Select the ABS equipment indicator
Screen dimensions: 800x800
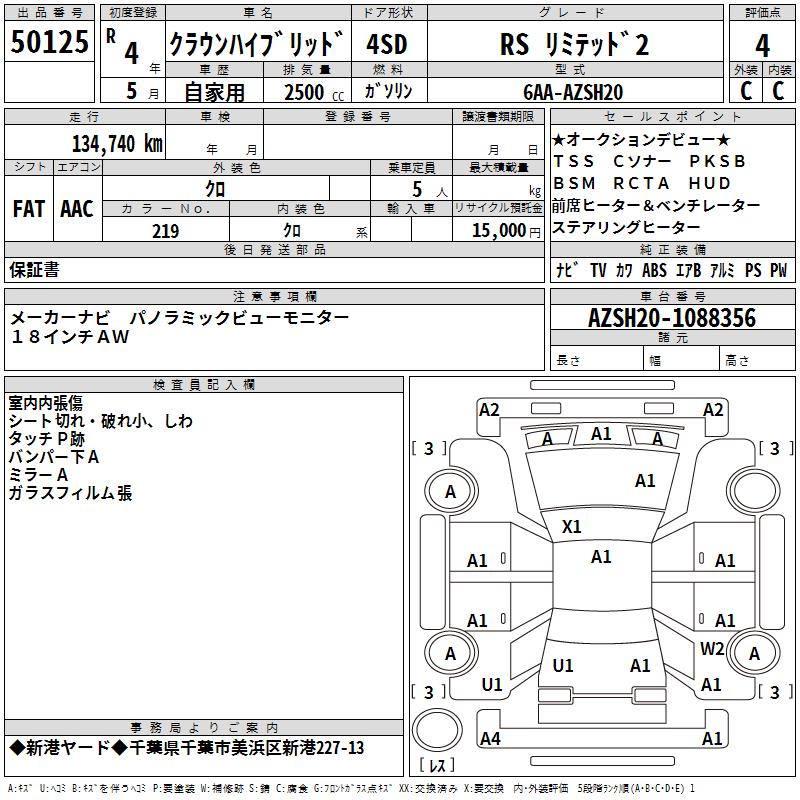tap(654, 270)
